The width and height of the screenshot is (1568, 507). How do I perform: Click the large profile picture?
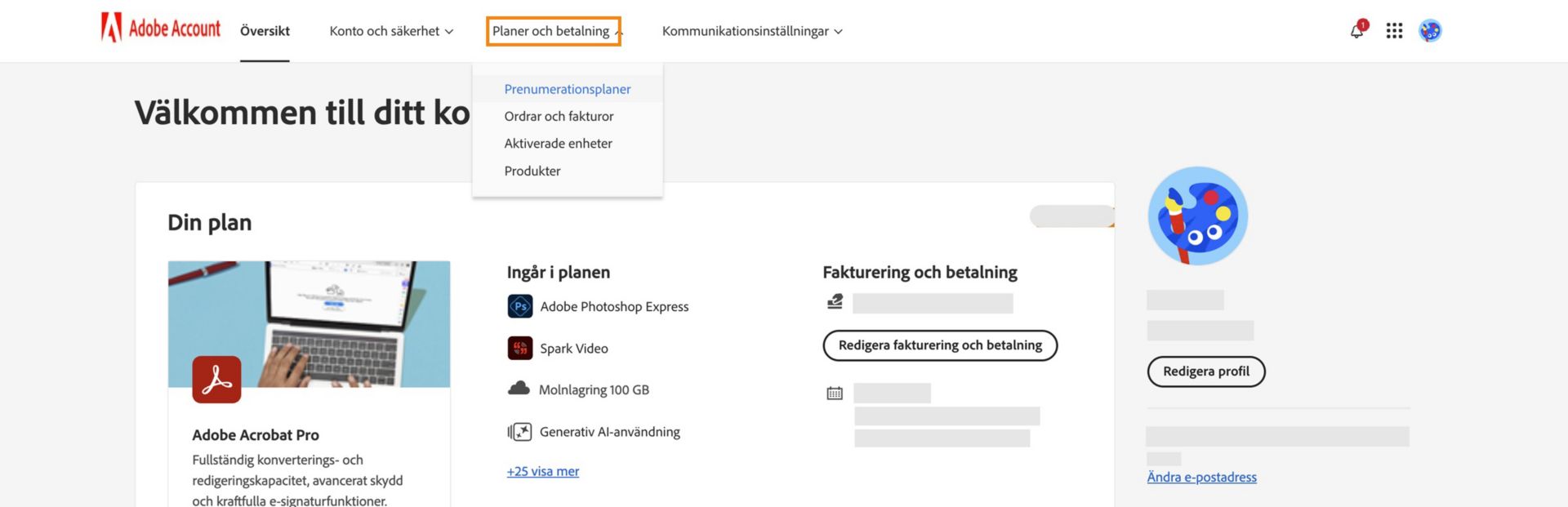[1198, 216]
